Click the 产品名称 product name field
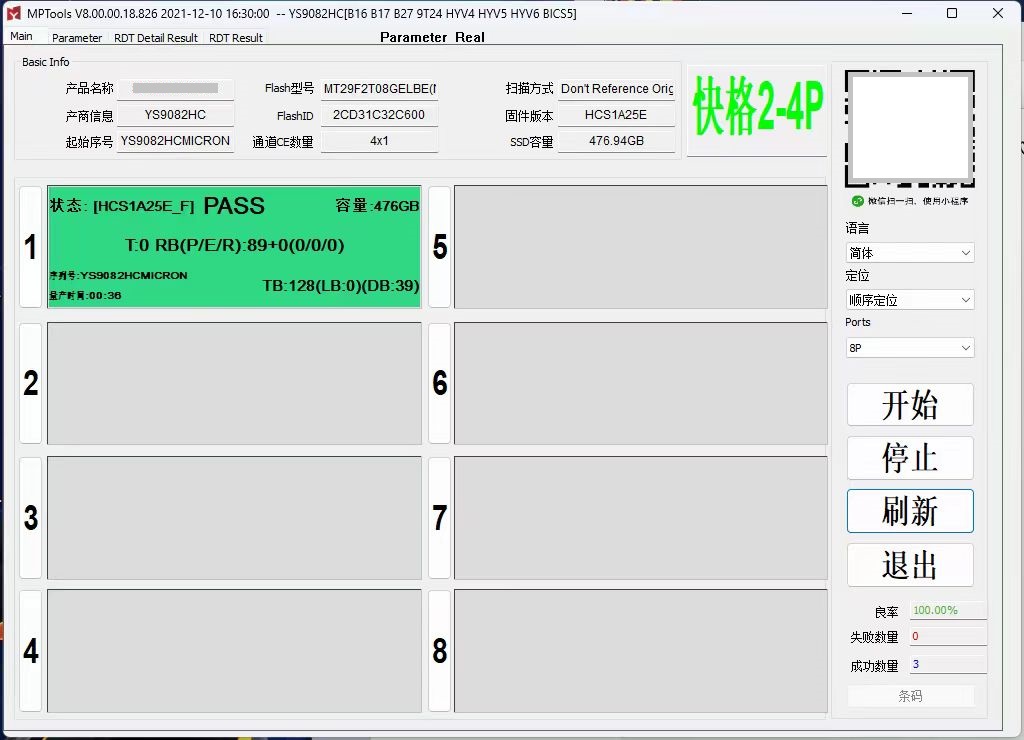Image resolution: width=1024 pixels, height=740 pixels. click(x=176, y=88)
